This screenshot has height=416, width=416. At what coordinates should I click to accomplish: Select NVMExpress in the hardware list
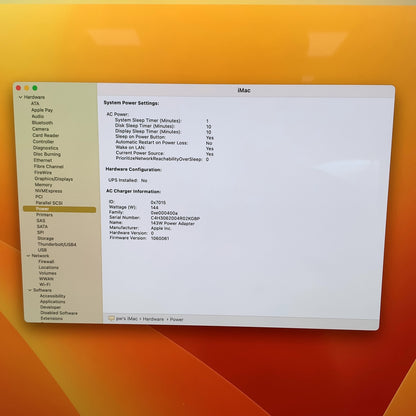(x=49, y=191)
